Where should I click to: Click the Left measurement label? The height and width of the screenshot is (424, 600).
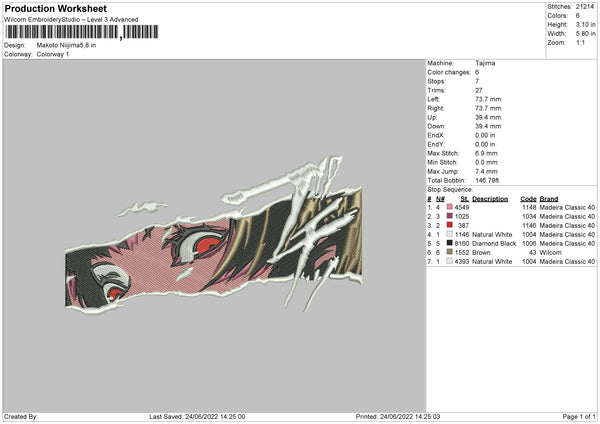(x=434, y=99)
